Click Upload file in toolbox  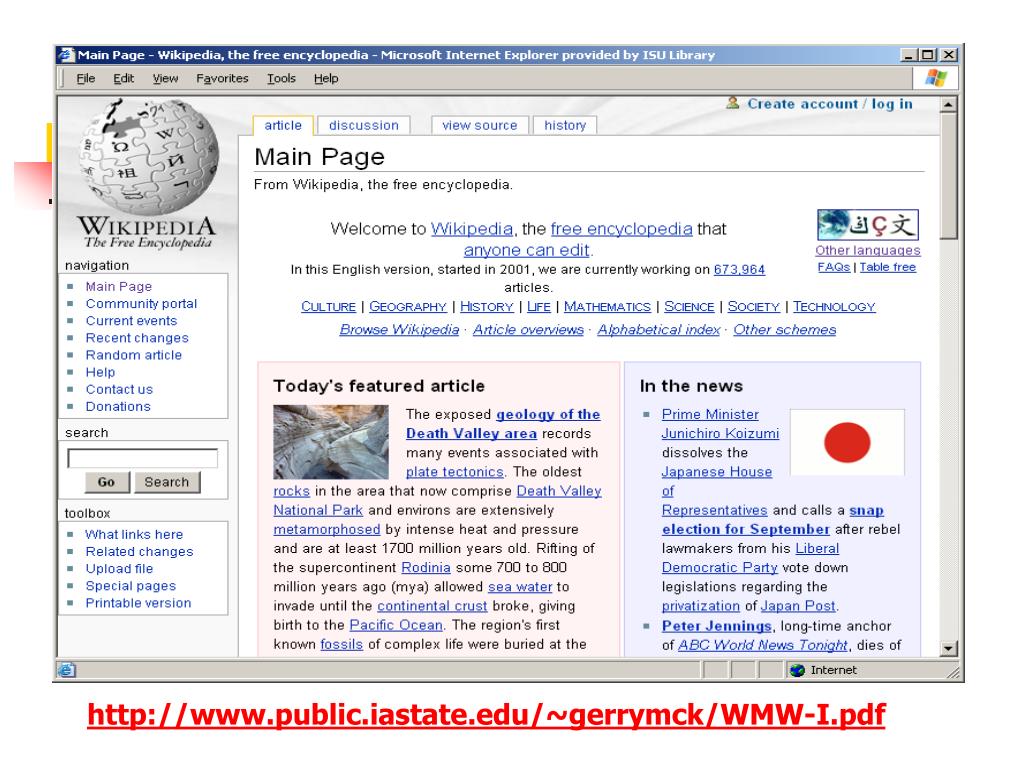[x=119, y=568]
